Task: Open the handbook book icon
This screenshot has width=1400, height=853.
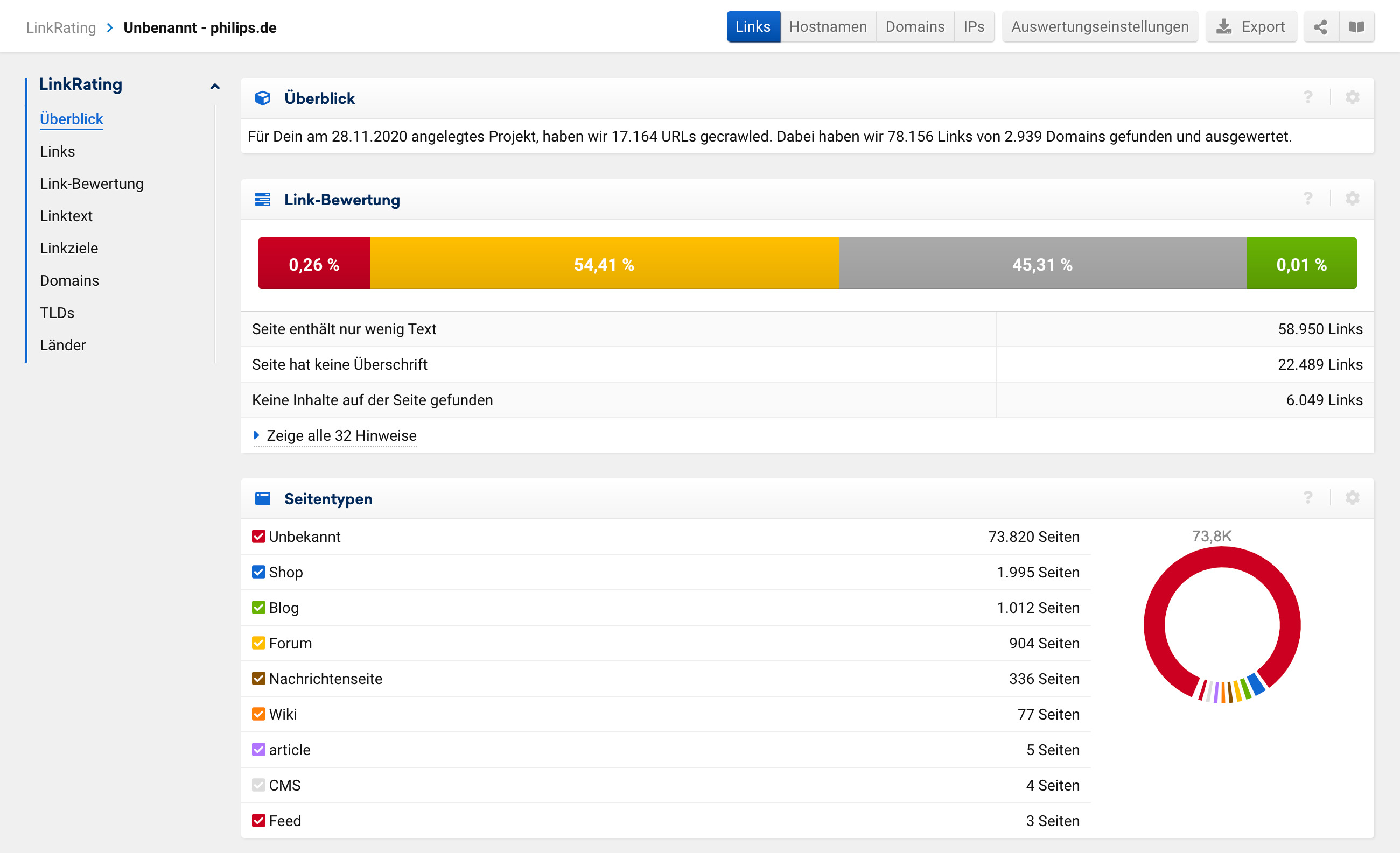Action: click(1357, 27)
